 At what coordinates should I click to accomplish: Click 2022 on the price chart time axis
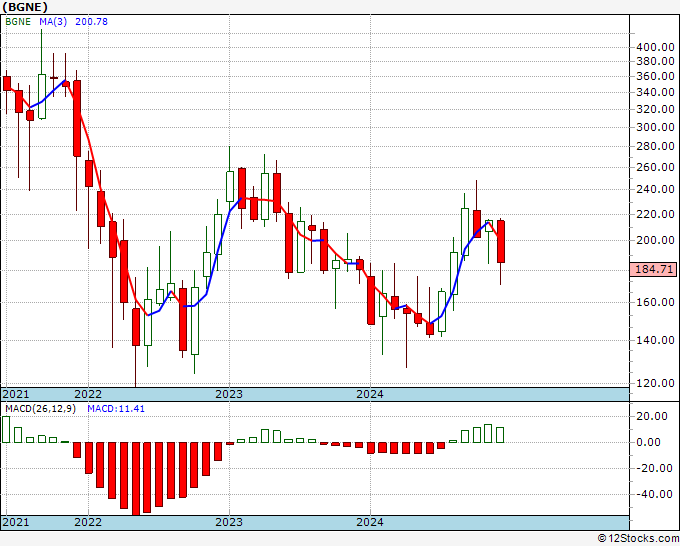(88, 394)
